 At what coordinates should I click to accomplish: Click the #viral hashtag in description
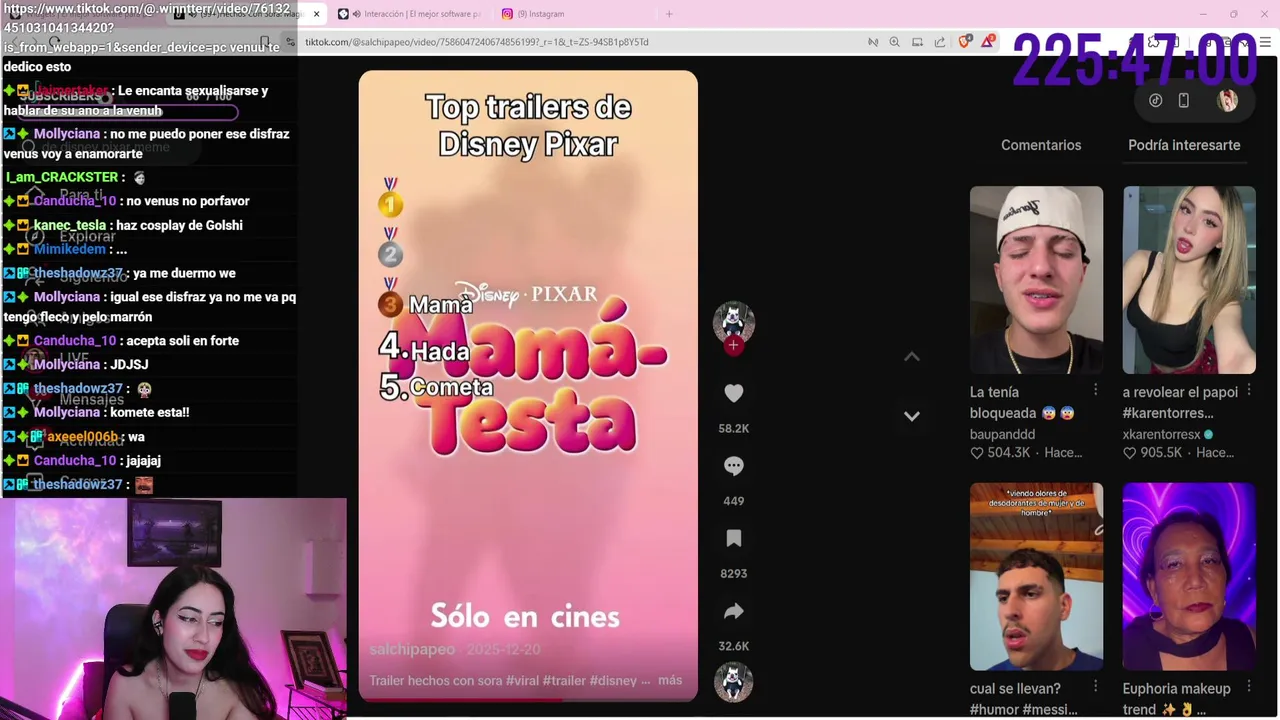click(522, 680)
